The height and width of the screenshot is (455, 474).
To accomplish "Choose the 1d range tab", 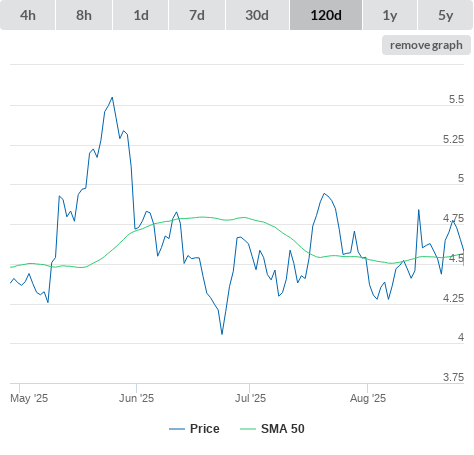I will tap(141, 15).
